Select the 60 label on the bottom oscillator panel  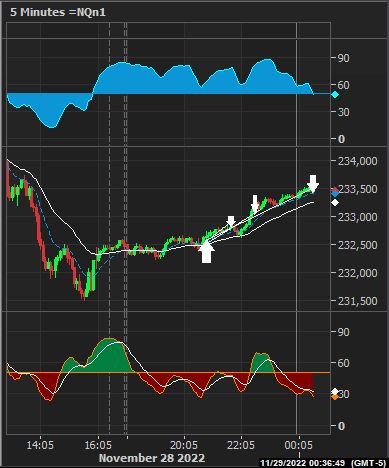tap(344, 363)
